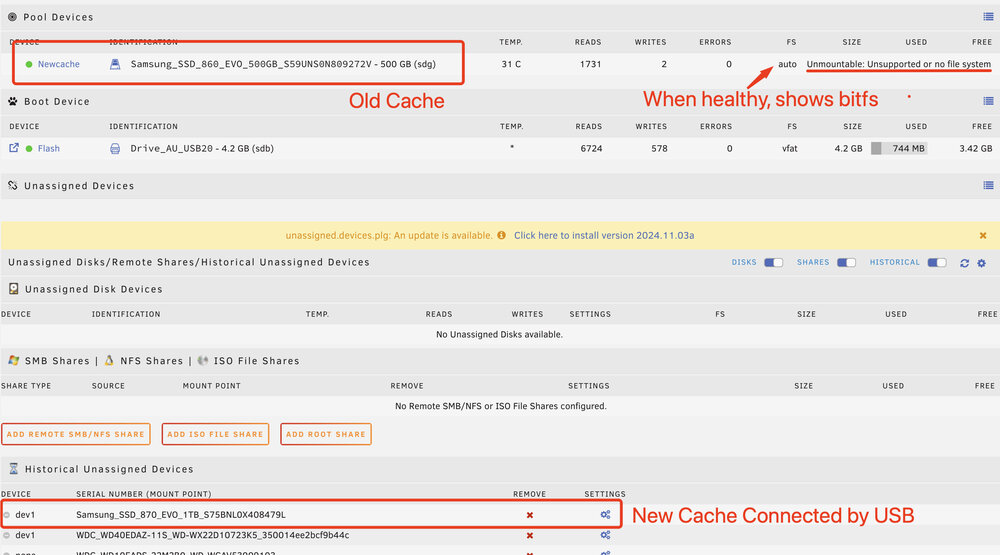
Task: Click the Drive_AU_USB20 - 4.2 GB identification text
Action: (x=202, y=148)
